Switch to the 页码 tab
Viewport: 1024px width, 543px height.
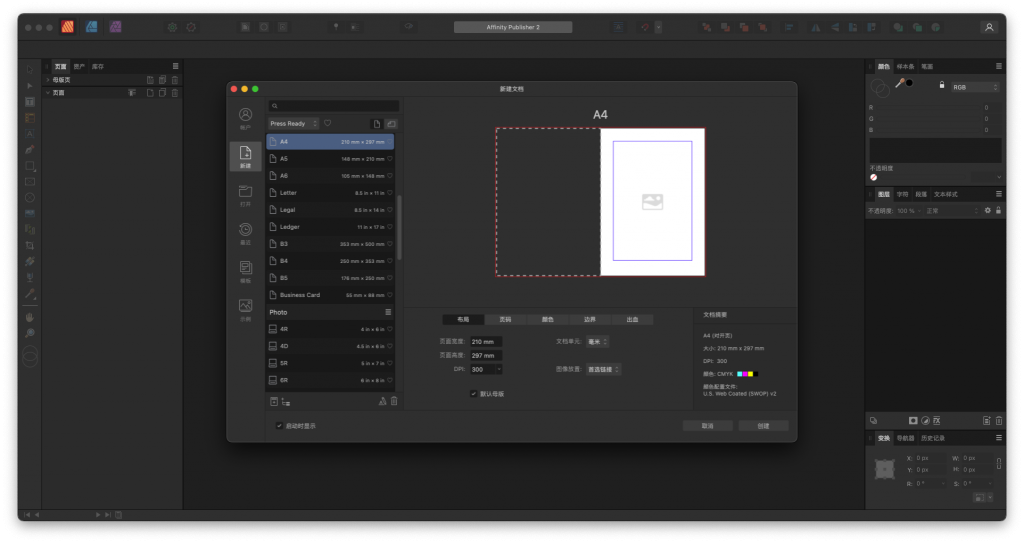[505, 320]
